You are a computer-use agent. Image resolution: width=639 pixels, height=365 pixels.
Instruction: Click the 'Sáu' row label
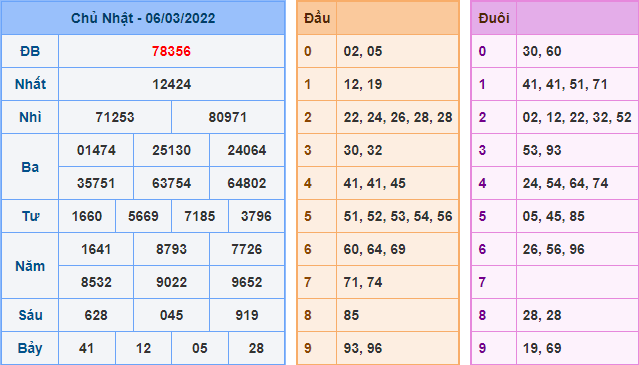point(30,315)
